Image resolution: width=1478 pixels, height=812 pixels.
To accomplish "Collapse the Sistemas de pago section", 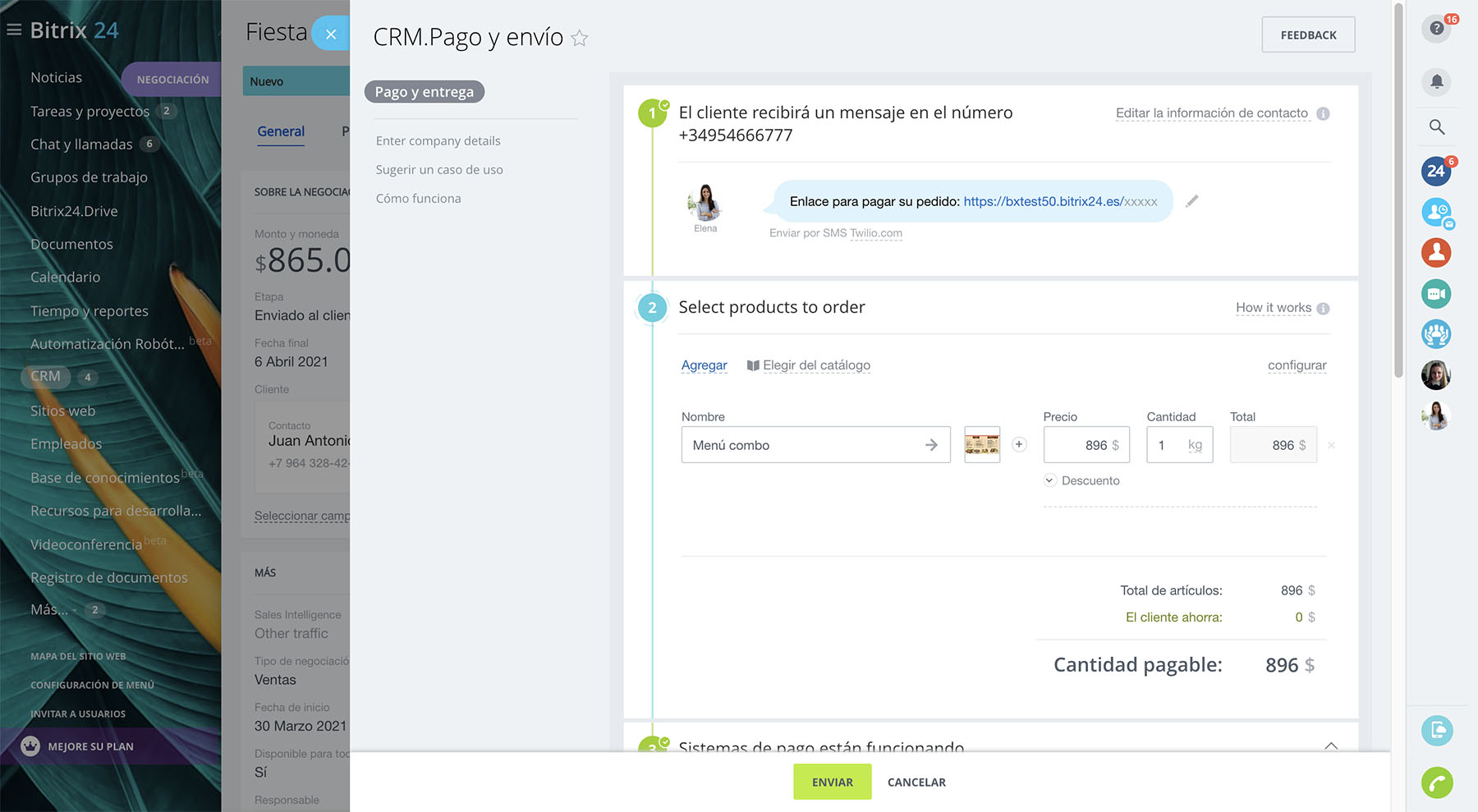I will coord(1331,745).
